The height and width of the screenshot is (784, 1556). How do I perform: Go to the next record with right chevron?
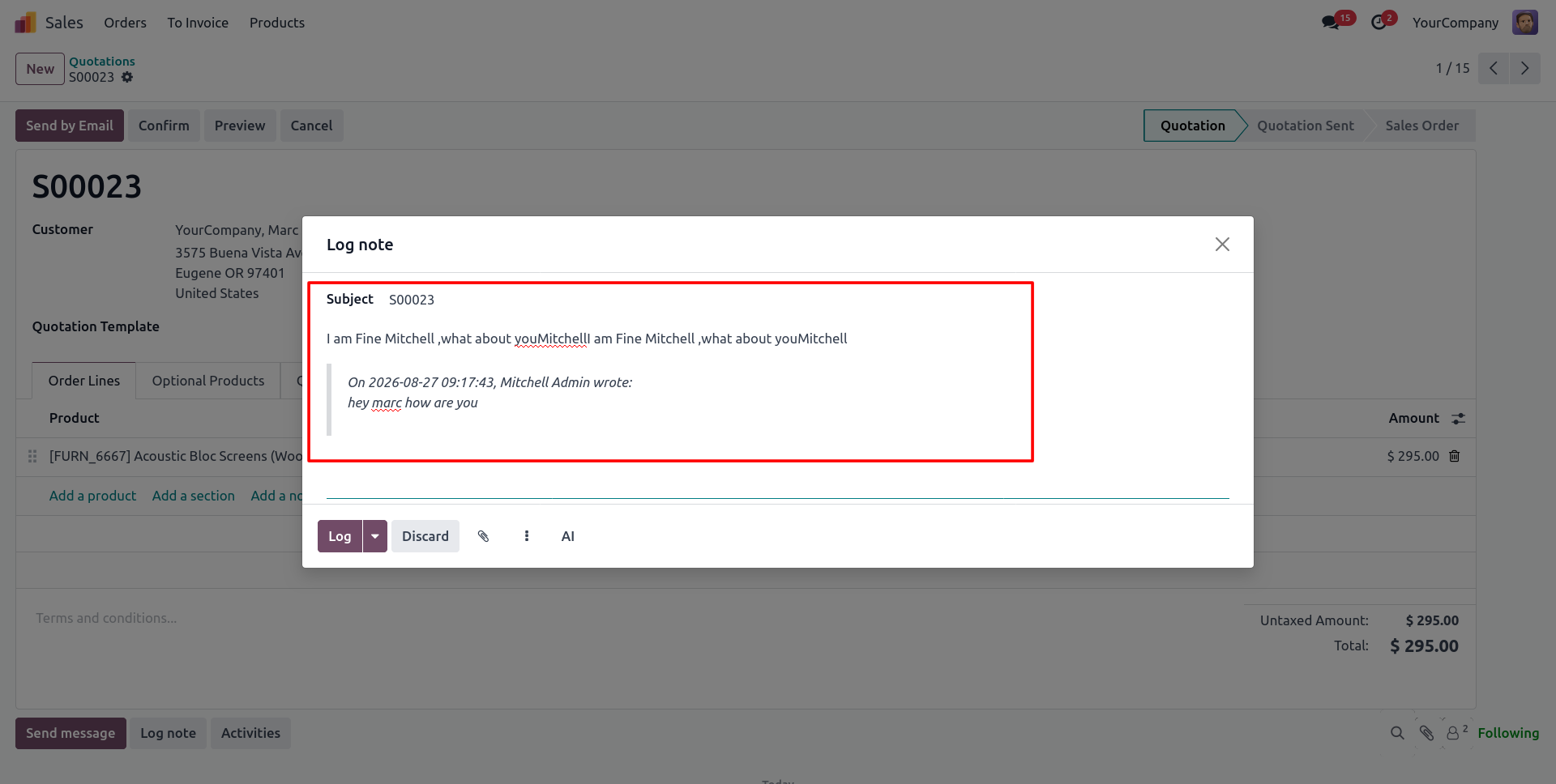click(x=1525, y=69)
